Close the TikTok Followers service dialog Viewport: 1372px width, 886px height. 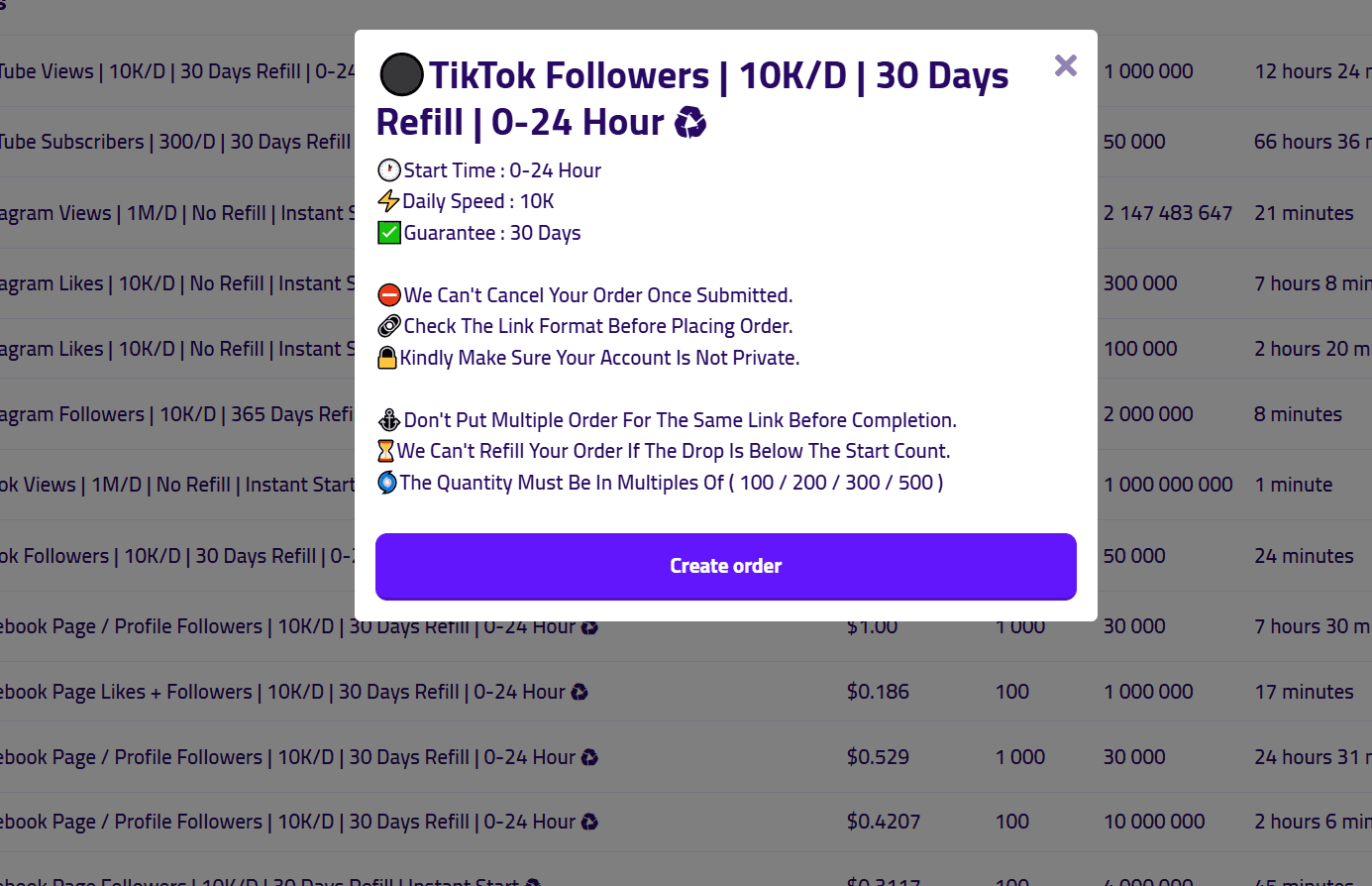click(1066, 65)
